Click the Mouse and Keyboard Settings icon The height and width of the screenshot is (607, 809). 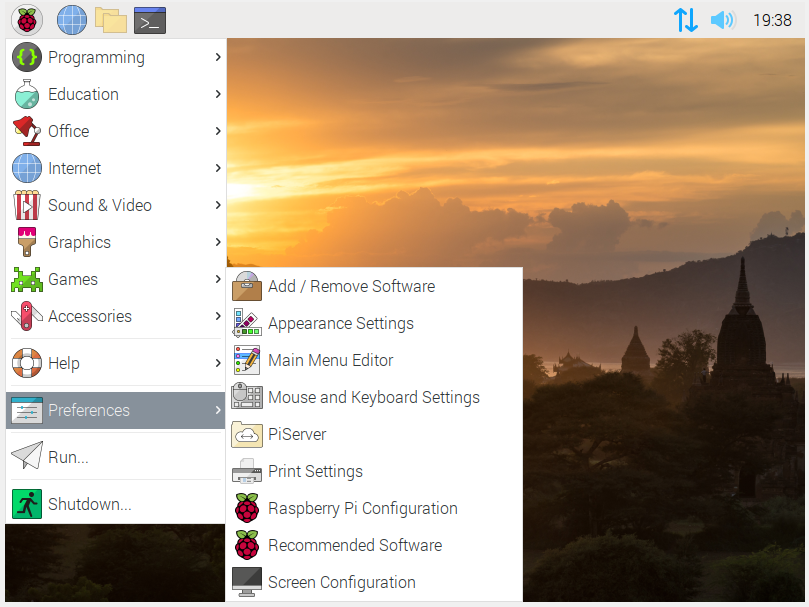(x=247, y=396)
